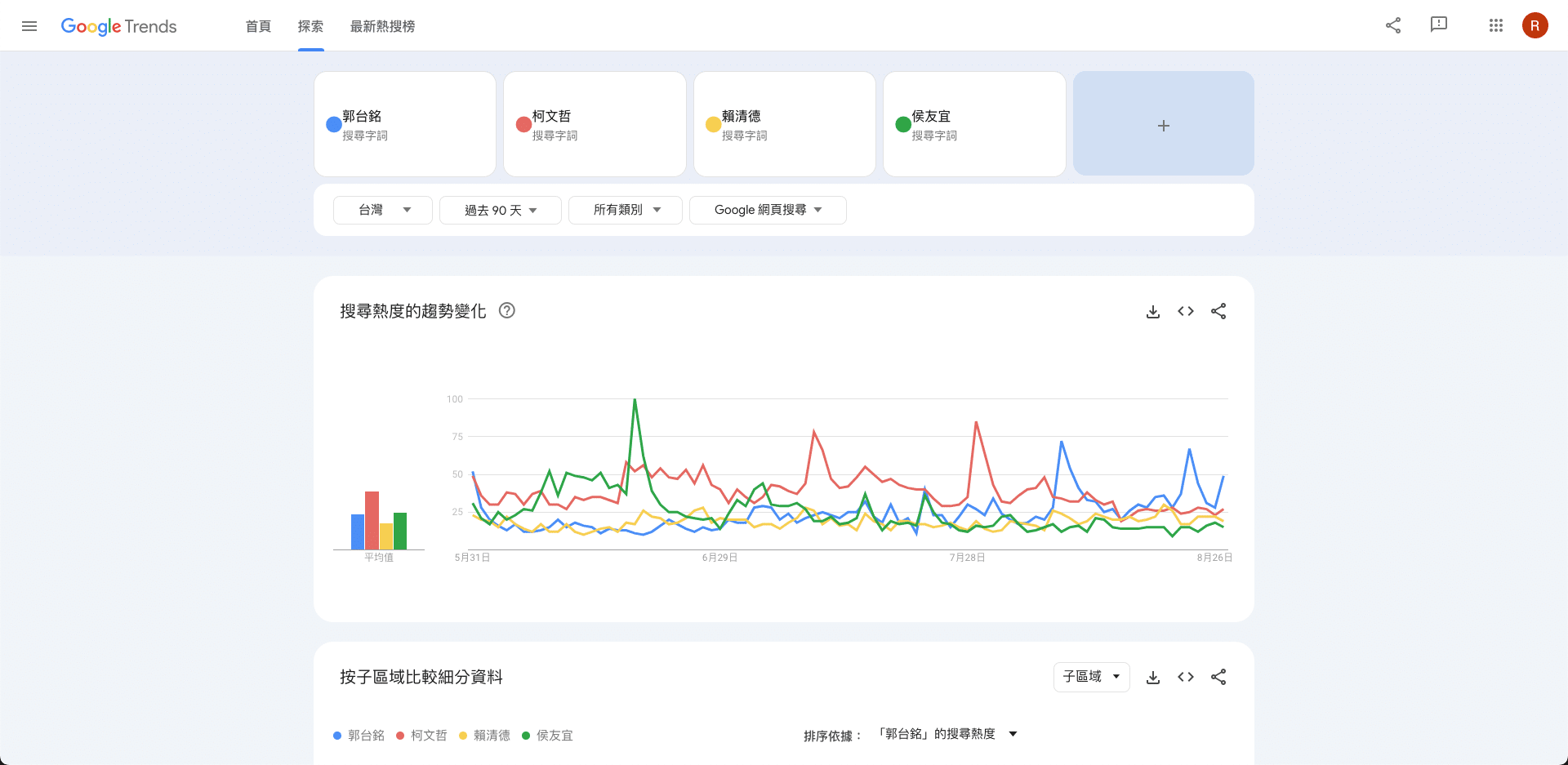Select the 柯文哲 legend color dot

(399, 736)
